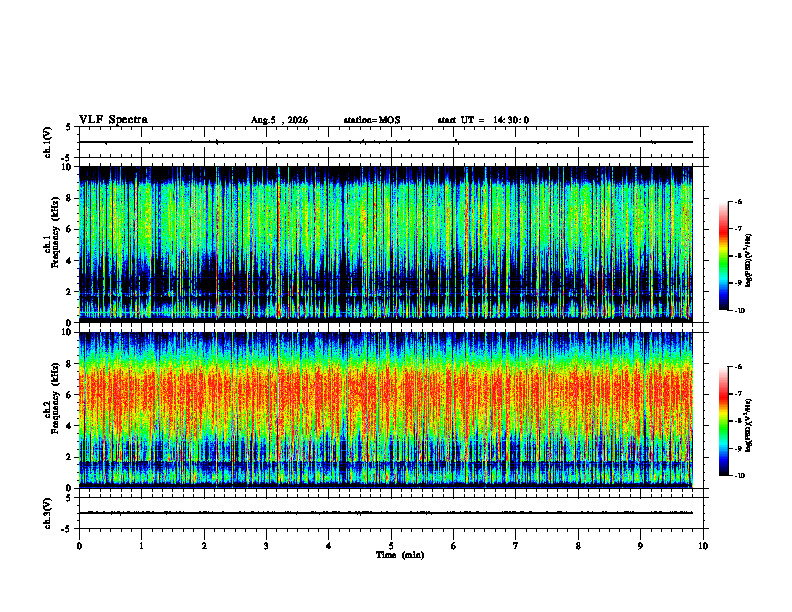Click the ch.2 spectrogram color scale bar
Viewport: 792px width, 612px height.
[x=723, y=421]
